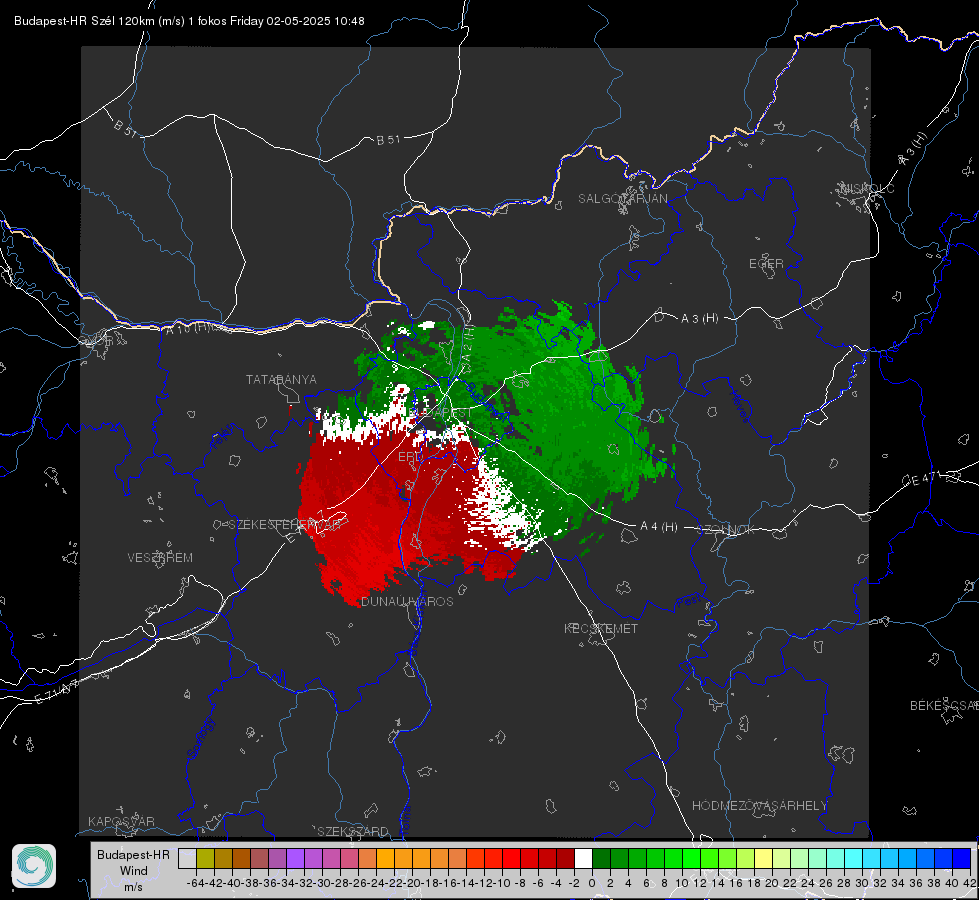Click the m/s unit label in legend

(x=134, y=887)
